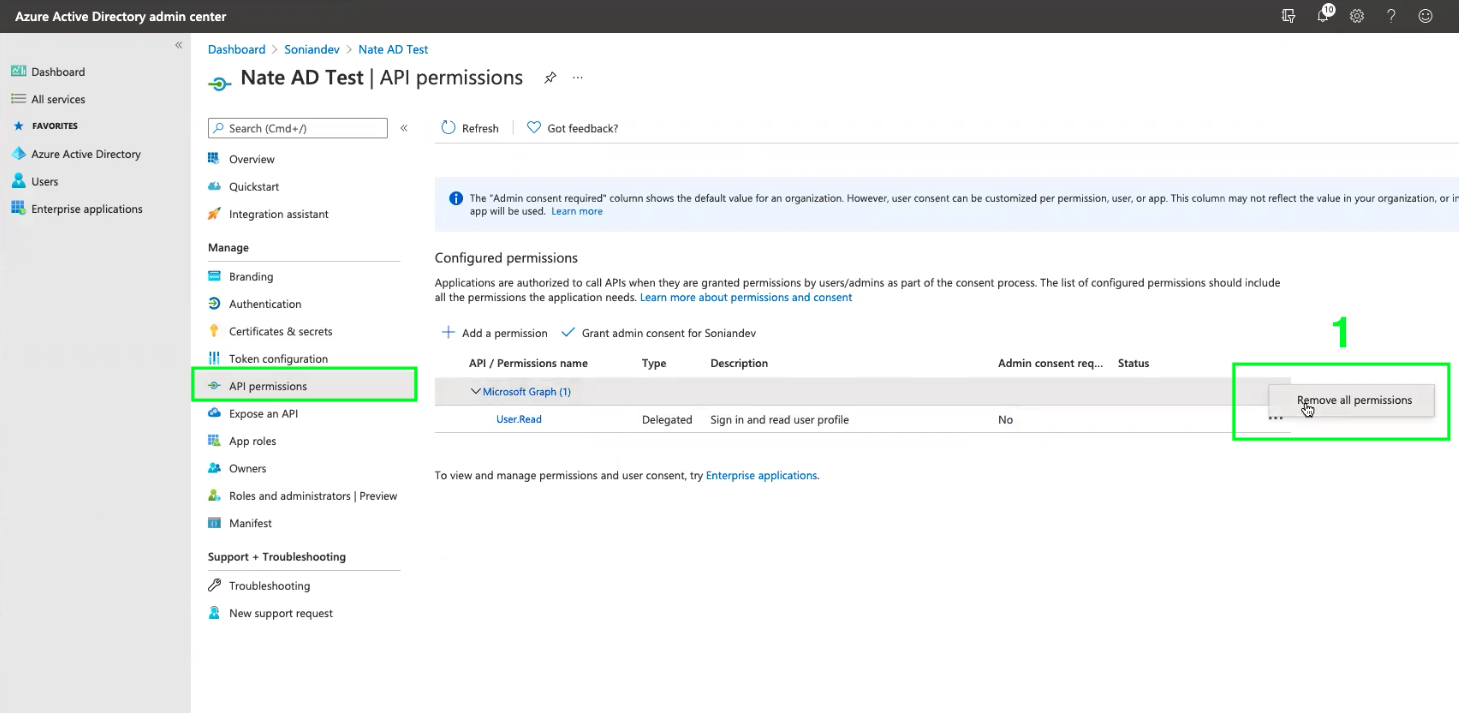1459x713 pixels.
Task: Click Learn more in info banner
Action: point(577,211)
